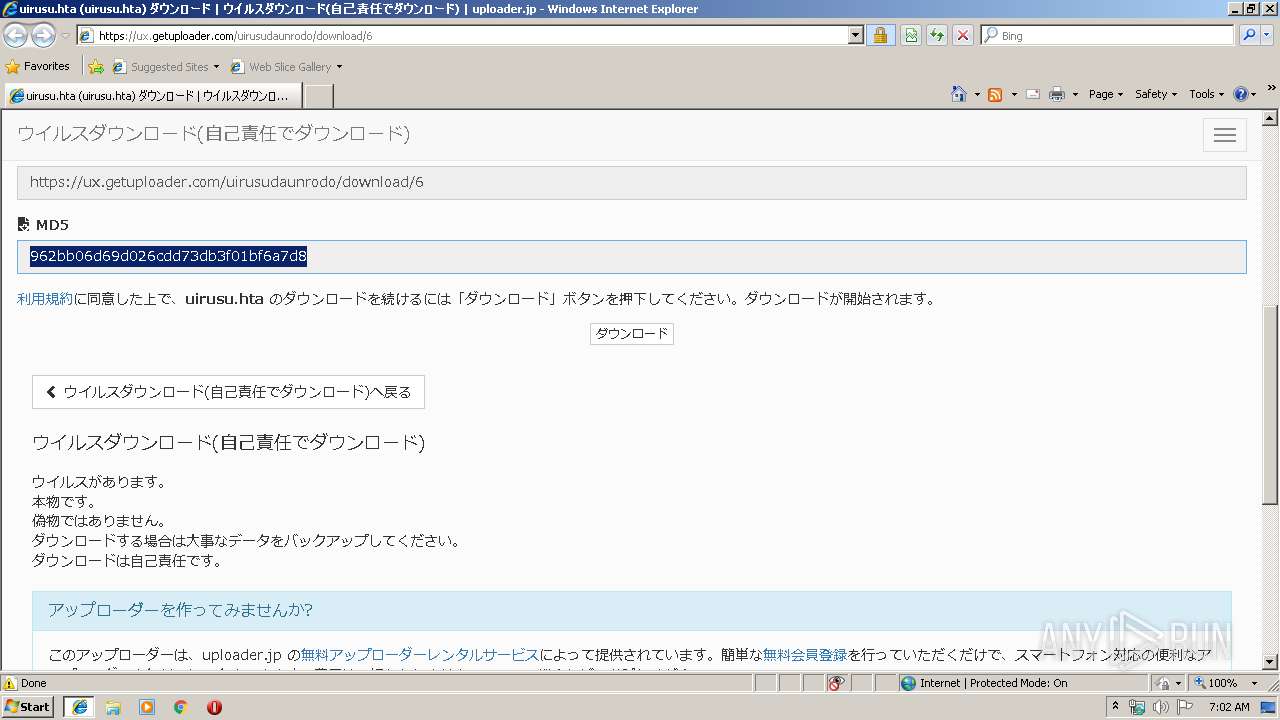Click the taskbar clock 7:02 AM
The height and width of the screenshot is (720, 1280).
[1229, 707]
